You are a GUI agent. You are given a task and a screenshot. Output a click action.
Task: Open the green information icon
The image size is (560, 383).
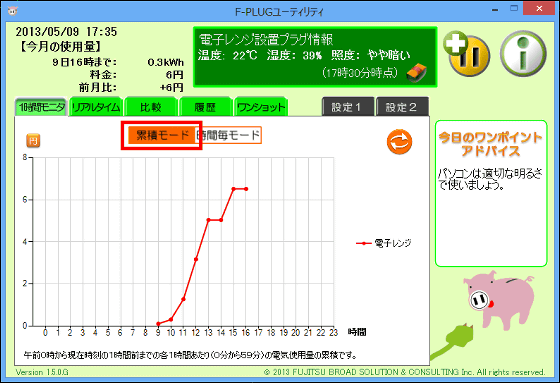coord(523,54)
